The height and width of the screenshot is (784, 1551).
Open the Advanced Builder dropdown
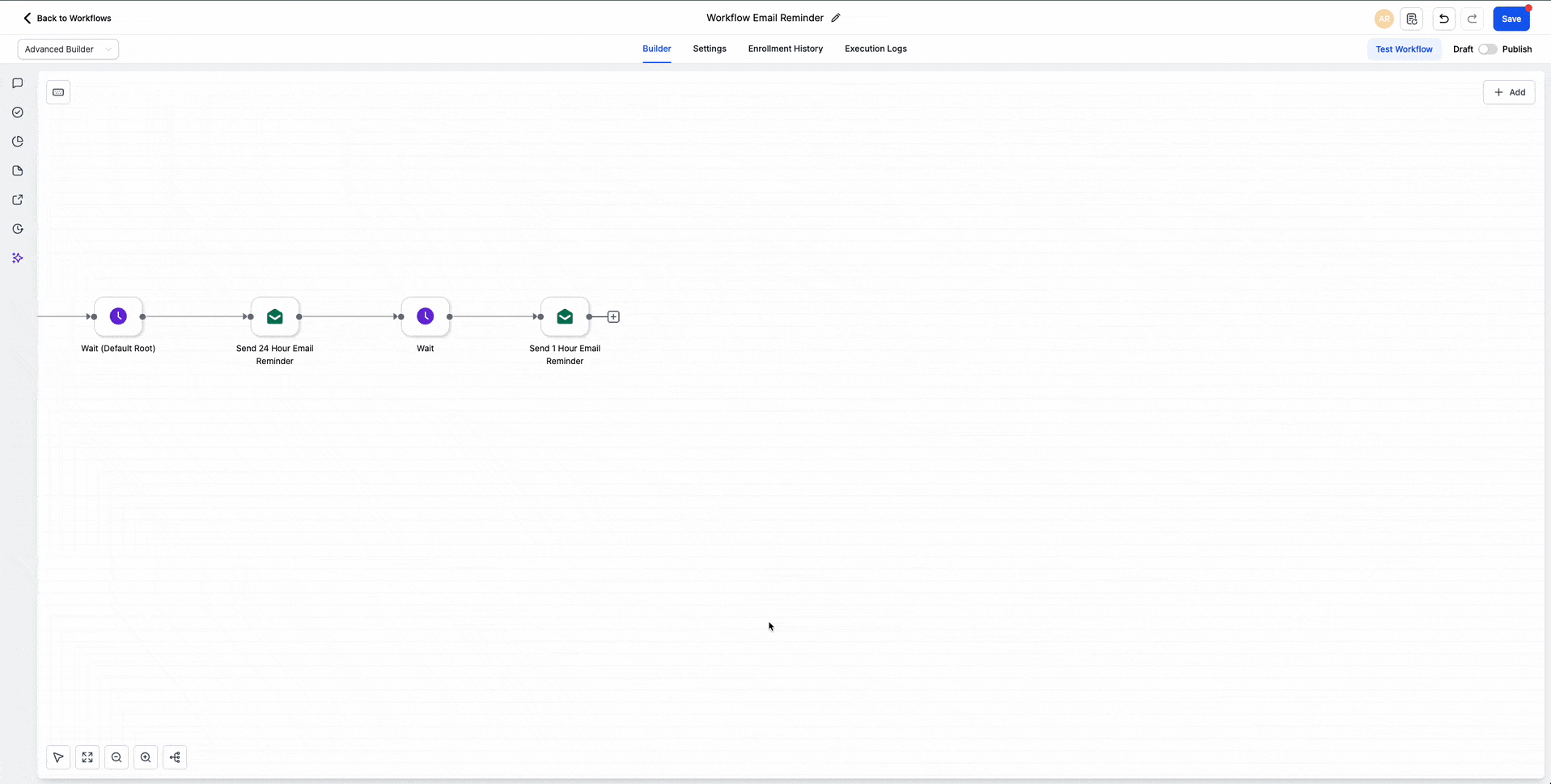68,49
